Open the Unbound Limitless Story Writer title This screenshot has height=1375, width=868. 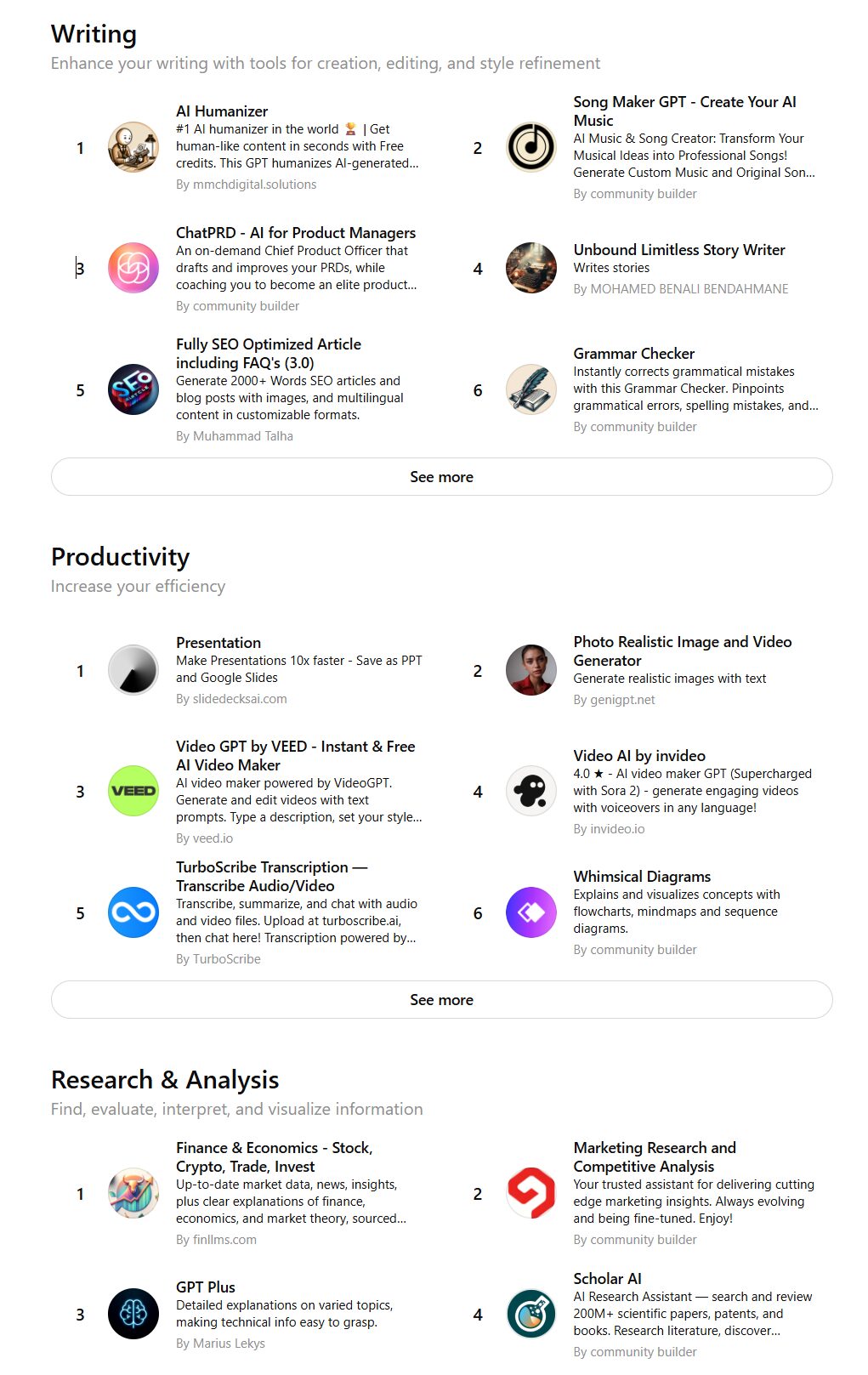click(678, 250)
